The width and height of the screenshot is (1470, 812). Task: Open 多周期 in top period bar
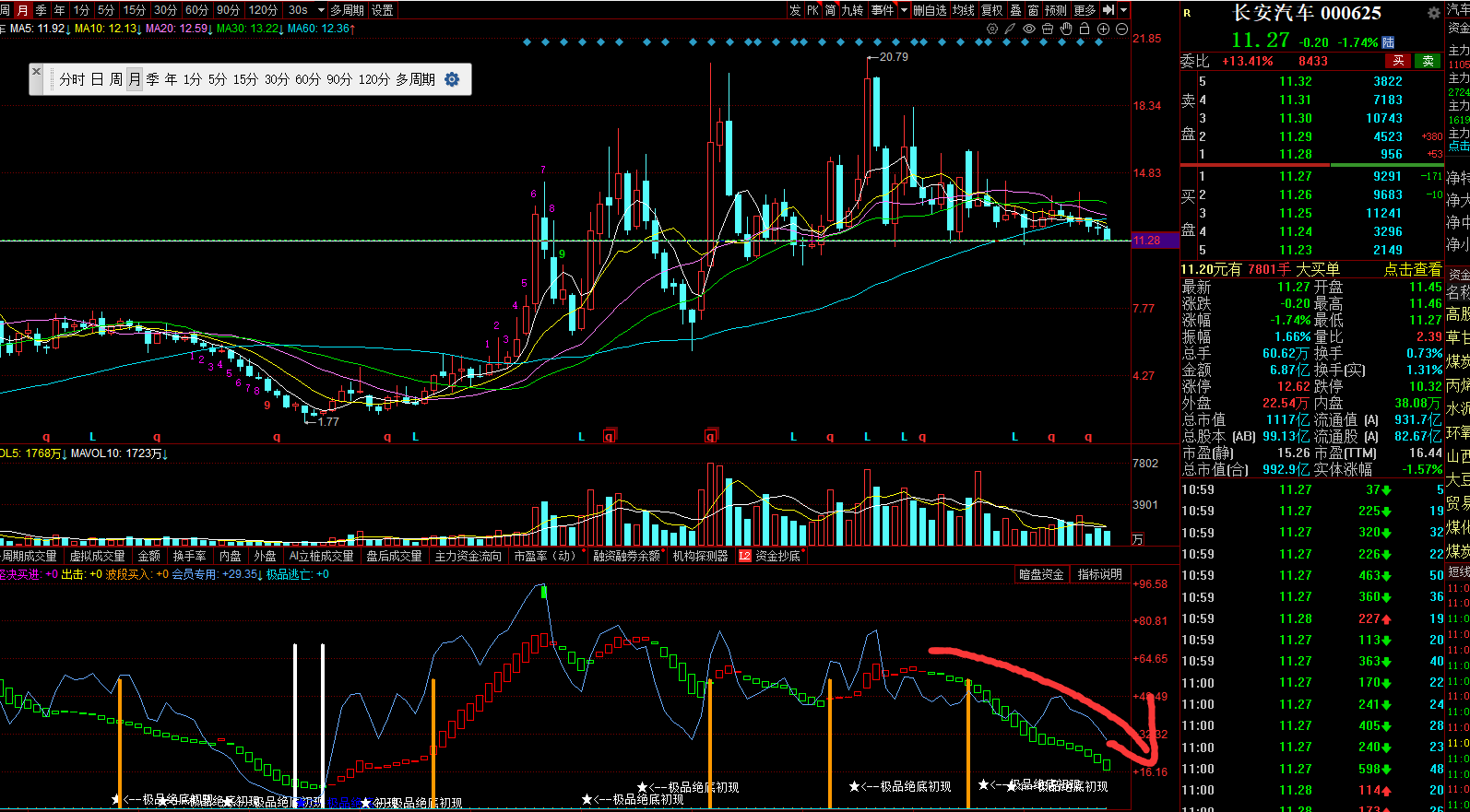point(347,10)
